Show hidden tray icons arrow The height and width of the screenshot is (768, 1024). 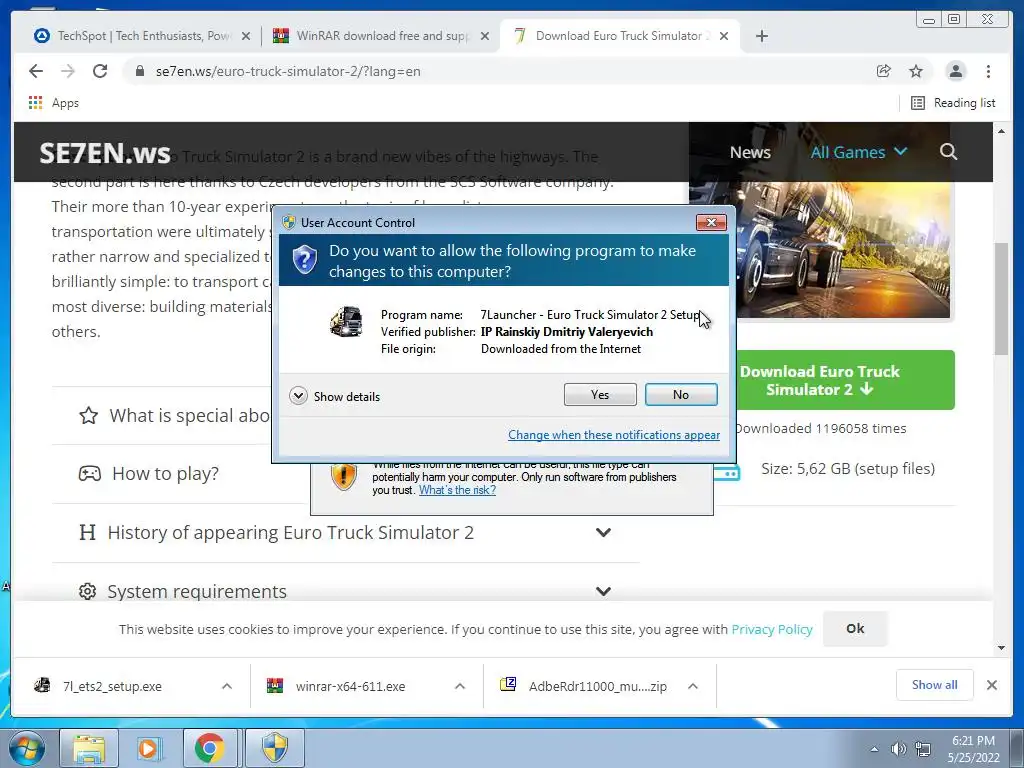pos(874,750)
